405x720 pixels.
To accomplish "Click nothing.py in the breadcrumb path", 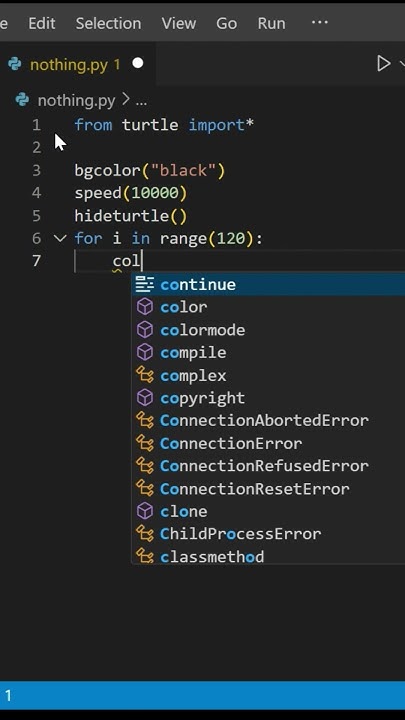I will pyautogui.click(x=76, y=101).
